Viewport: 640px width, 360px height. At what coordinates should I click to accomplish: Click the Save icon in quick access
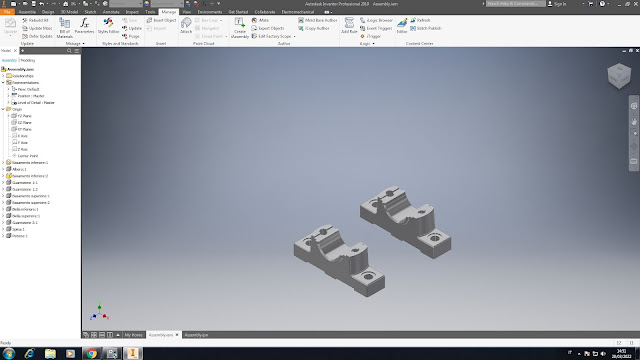tap(33, 4)
